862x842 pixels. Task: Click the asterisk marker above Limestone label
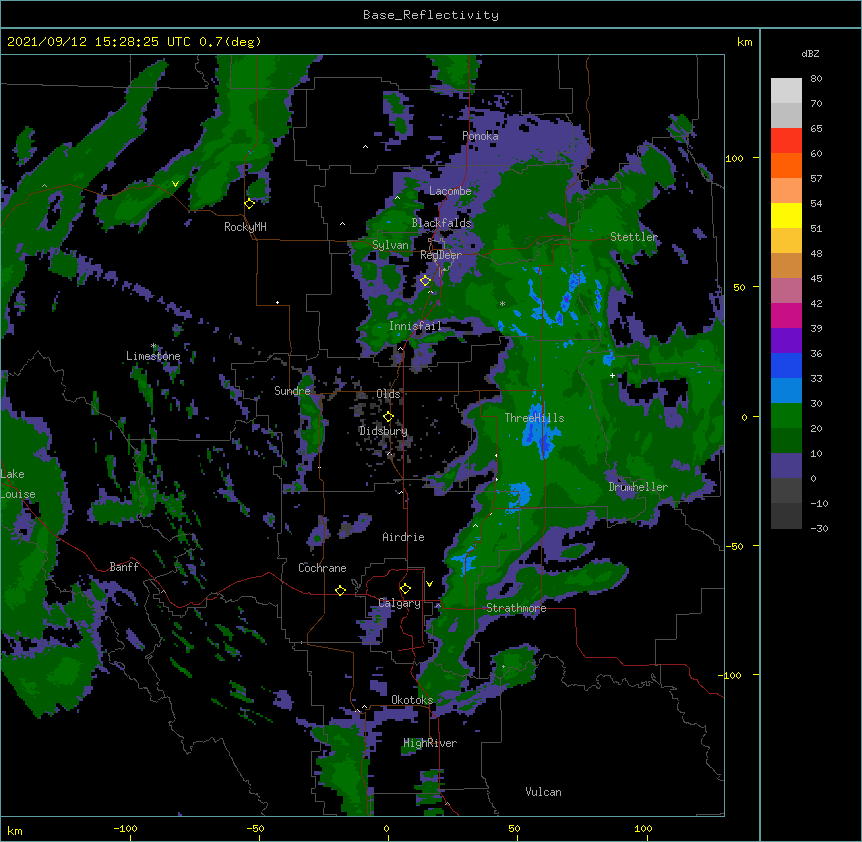tap(153, 346)
